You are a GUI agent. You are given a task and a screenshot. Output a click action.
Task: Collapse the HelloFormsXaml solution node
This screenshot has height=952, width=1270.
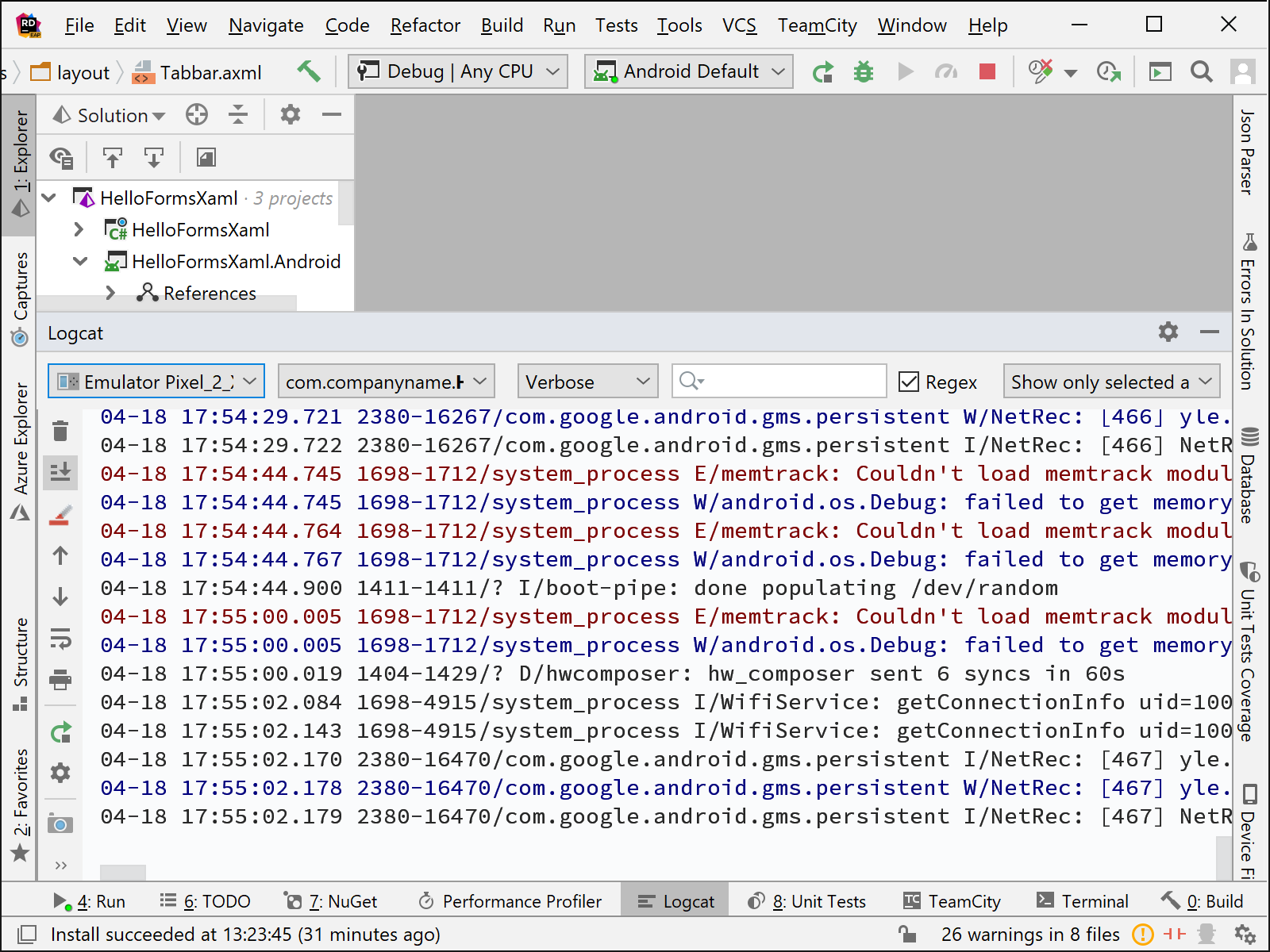click(x=49, y=198)
